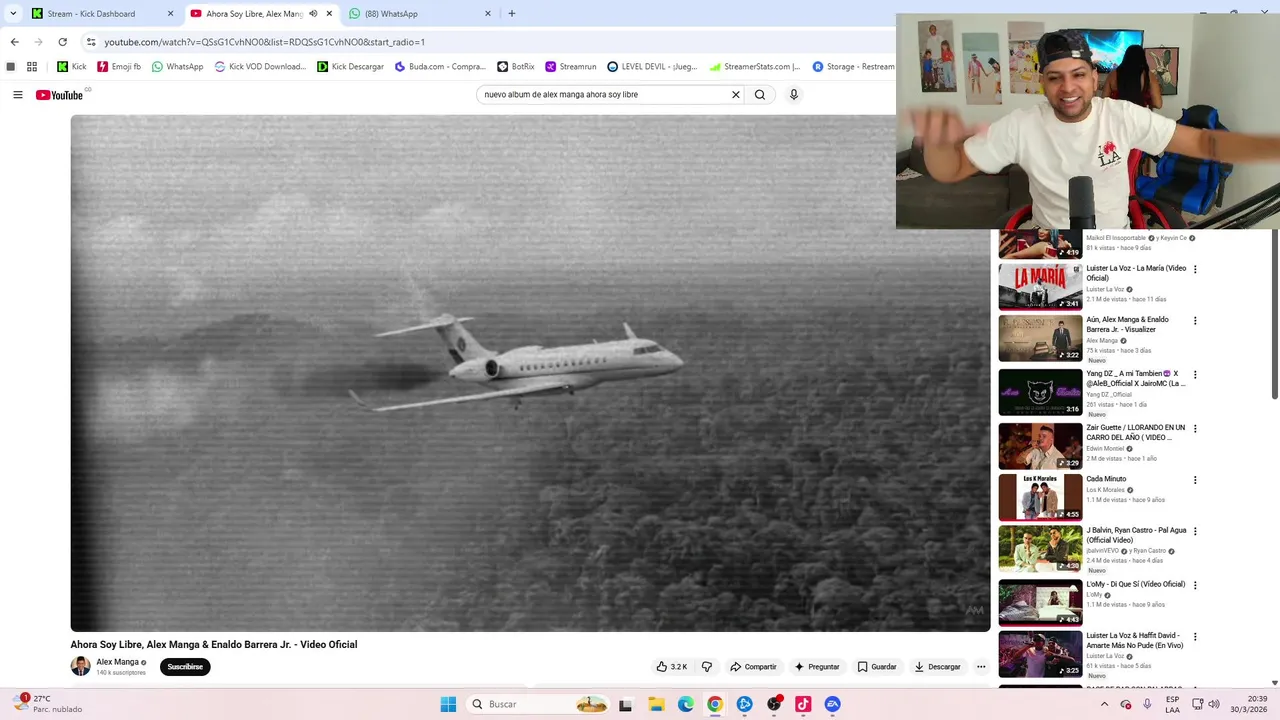
Task: Open Chrome apps grid in bookmarks bar
Action: coord(32,67)
